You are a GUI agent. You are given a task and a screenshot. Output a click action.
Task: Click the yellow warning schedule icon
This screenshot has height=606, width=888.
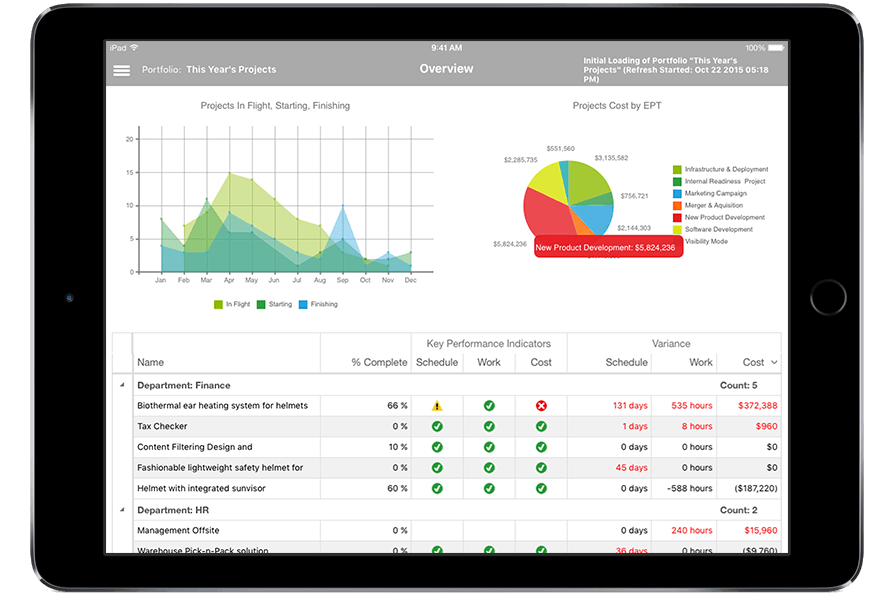(437, 406)
